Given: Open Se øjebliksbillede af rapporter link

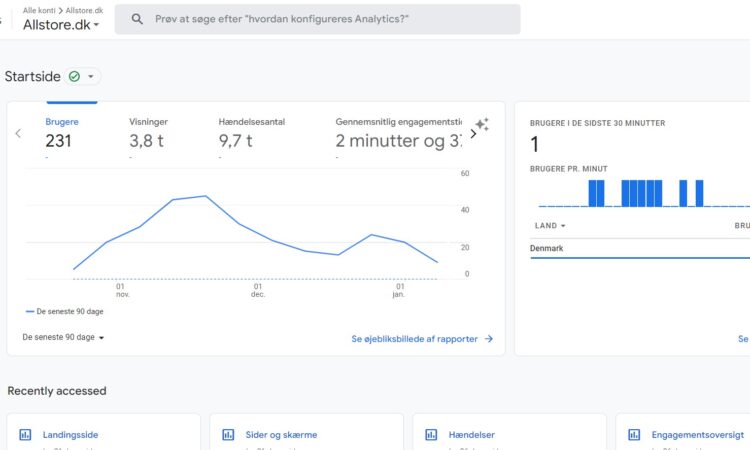Looking at the screenshot, I should click(422, 339).
